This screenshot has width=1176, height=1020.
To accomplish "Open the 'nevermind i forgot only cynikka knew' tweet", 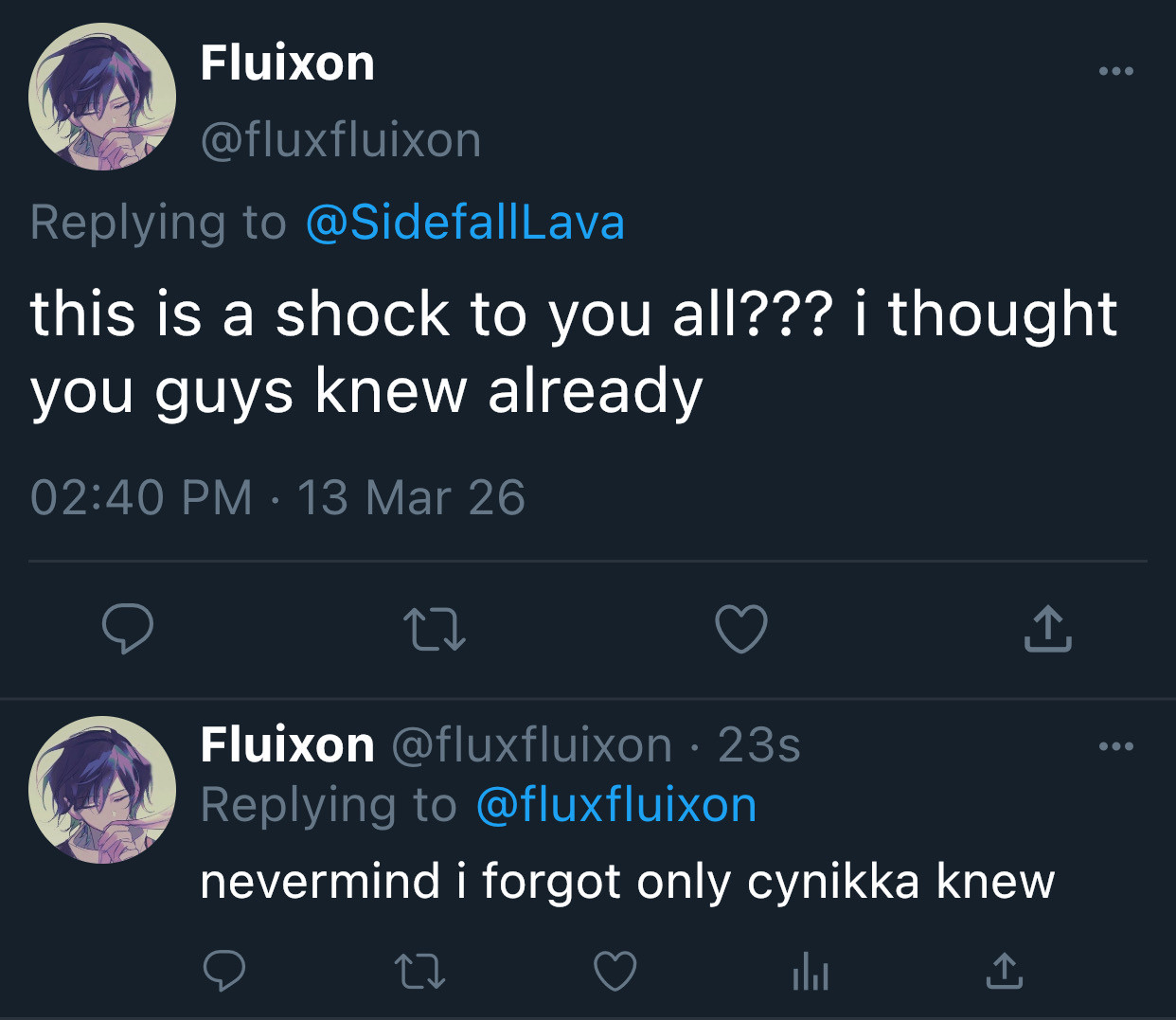I will [627, 882].
